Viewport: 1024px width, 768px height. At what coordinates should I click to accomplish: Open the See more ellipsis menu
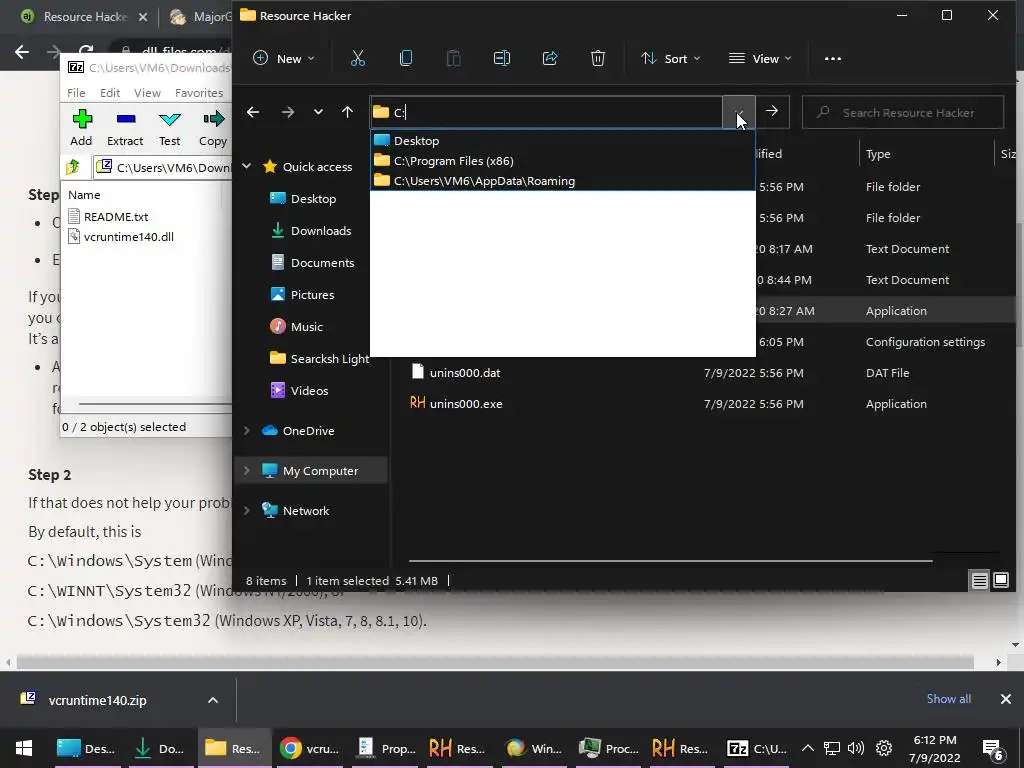[x=833, y=58]
